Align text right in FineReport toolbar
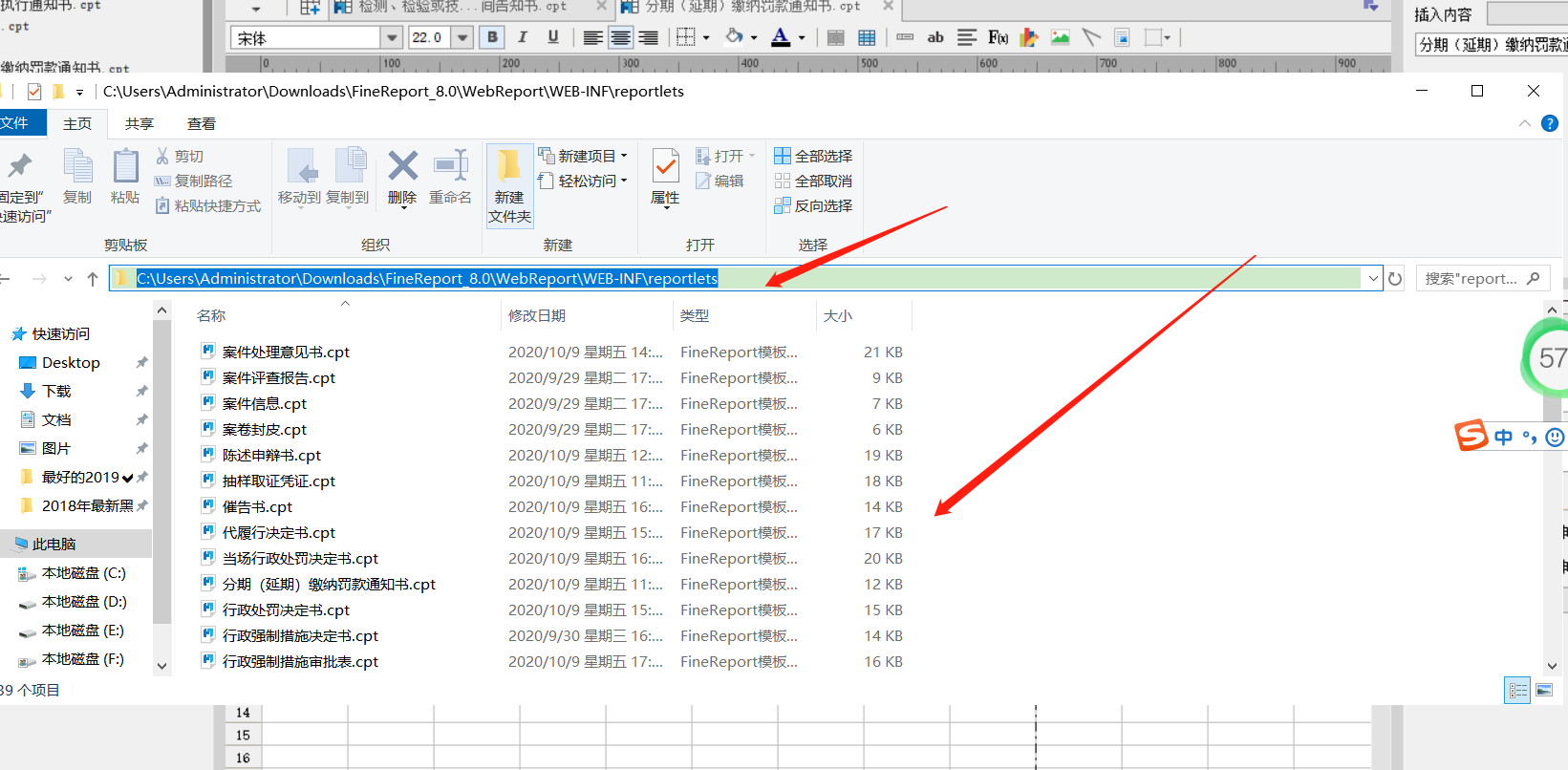Viewport: 1568px width, 770px height. (649, 37)
